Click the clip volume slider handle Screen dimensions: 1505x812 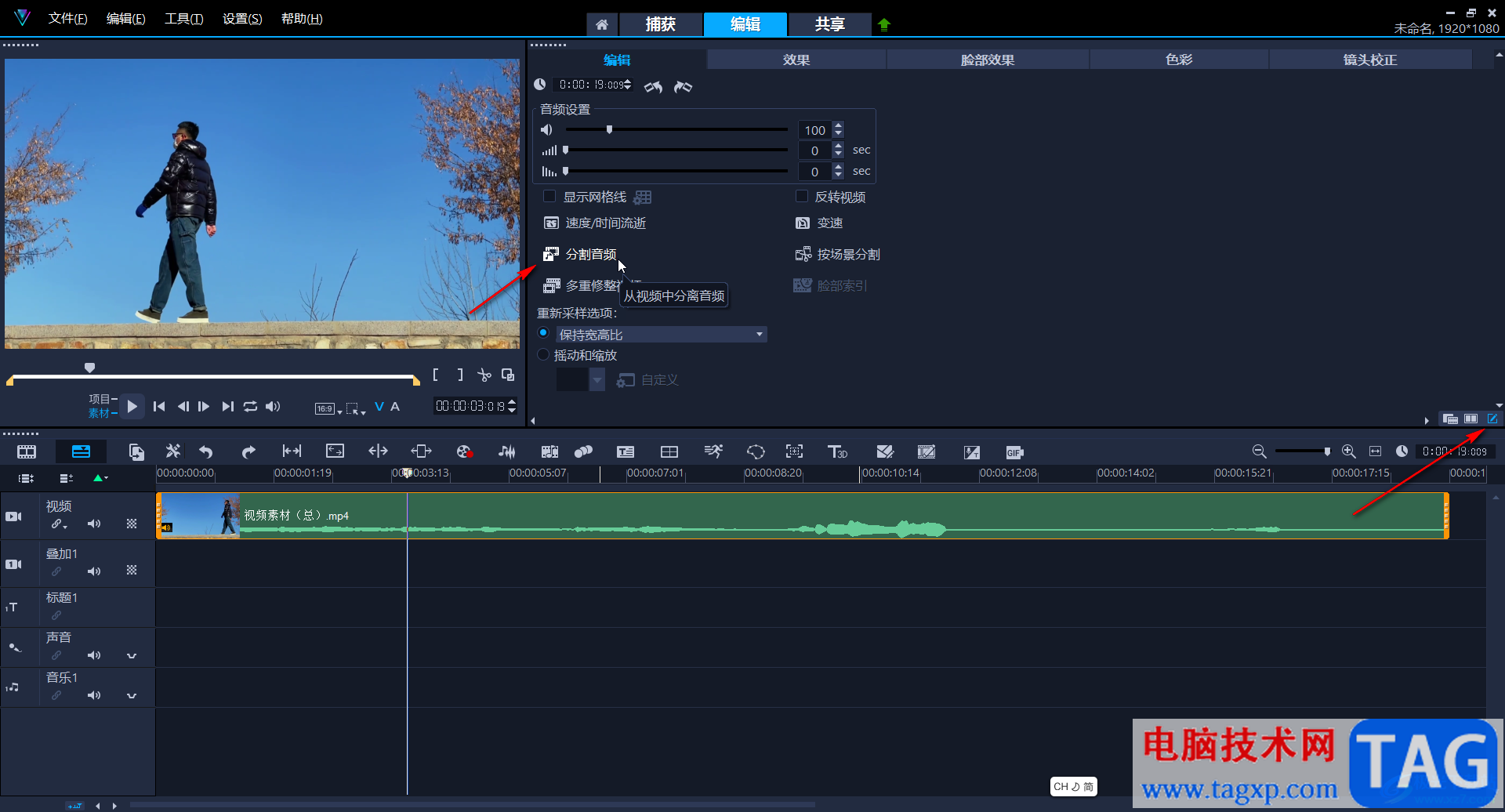[609, 130]
